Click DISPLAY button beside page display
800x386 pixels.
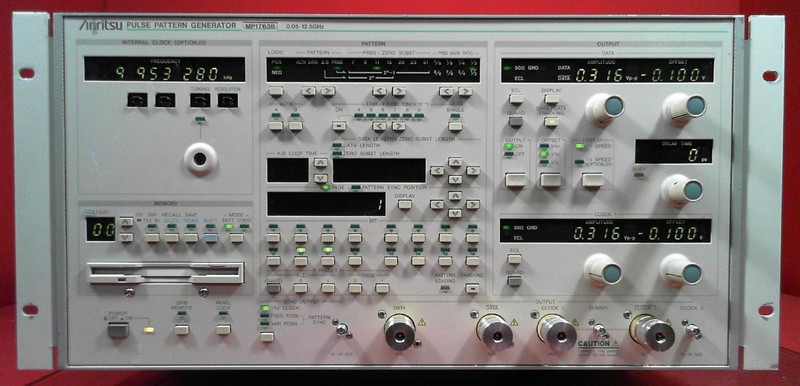coord(405,204)
